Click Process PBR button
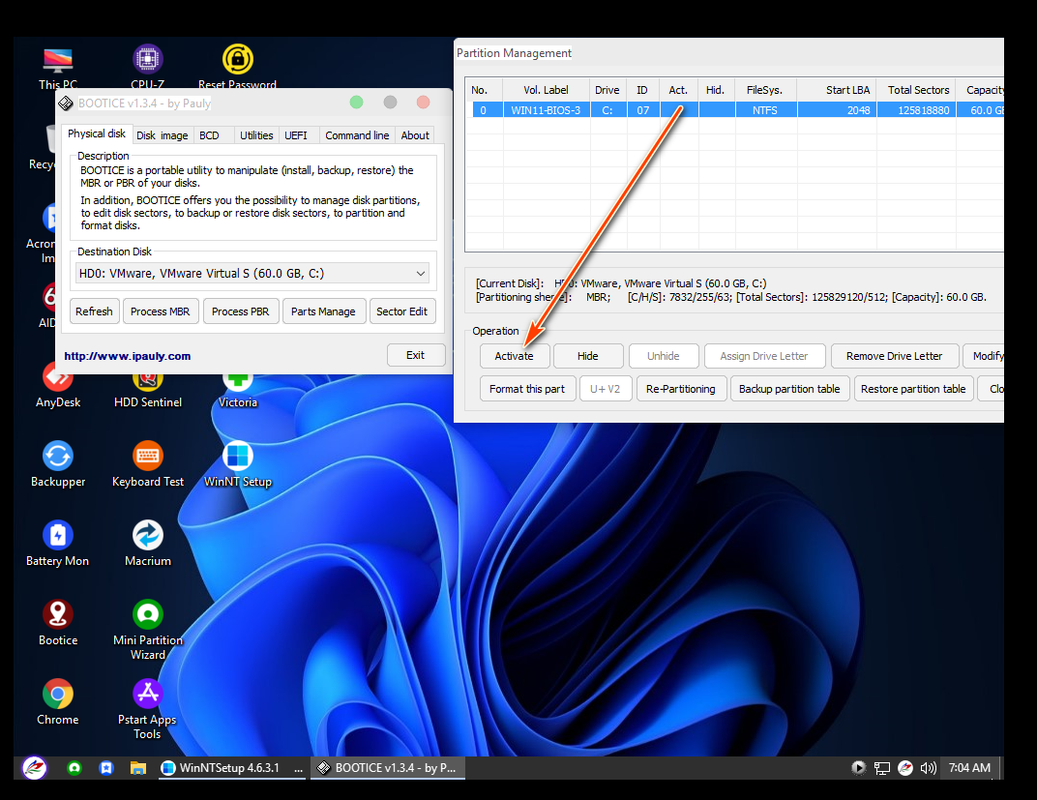The height and width of the screenshot is (800, 1037). (240, 311)
